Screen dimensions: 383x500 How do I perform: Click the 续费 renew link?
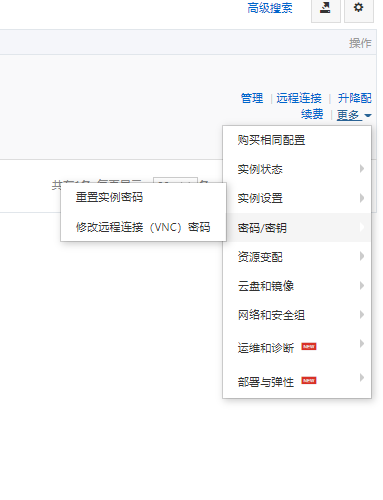(x=312, y=114)
